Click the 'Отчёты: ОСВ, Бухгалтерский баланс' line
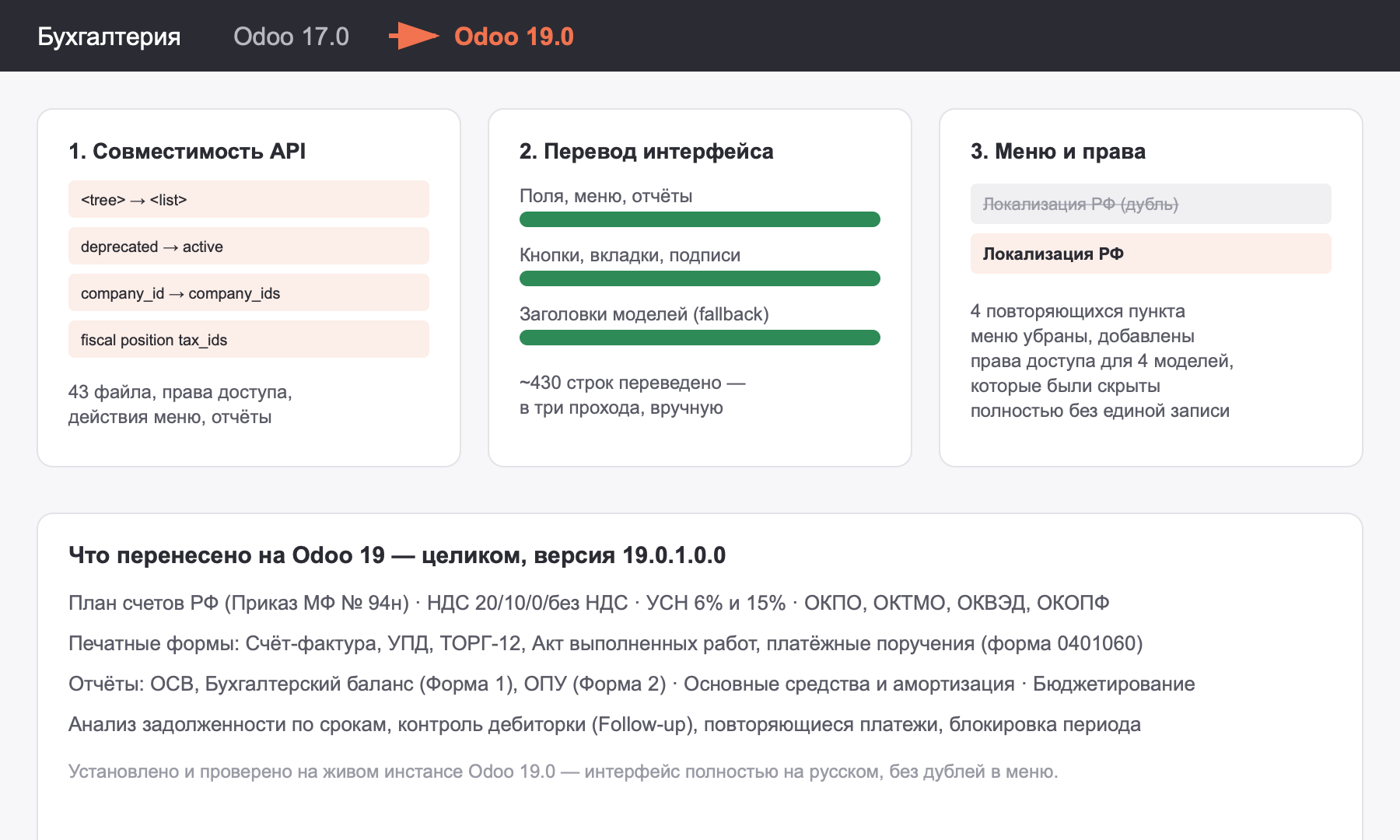1400x840 pixels. click(632, 684)
